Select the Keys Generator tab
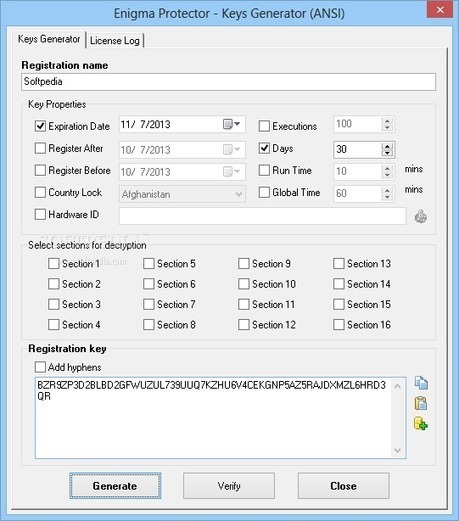459x521 pixels. (49, 39)
